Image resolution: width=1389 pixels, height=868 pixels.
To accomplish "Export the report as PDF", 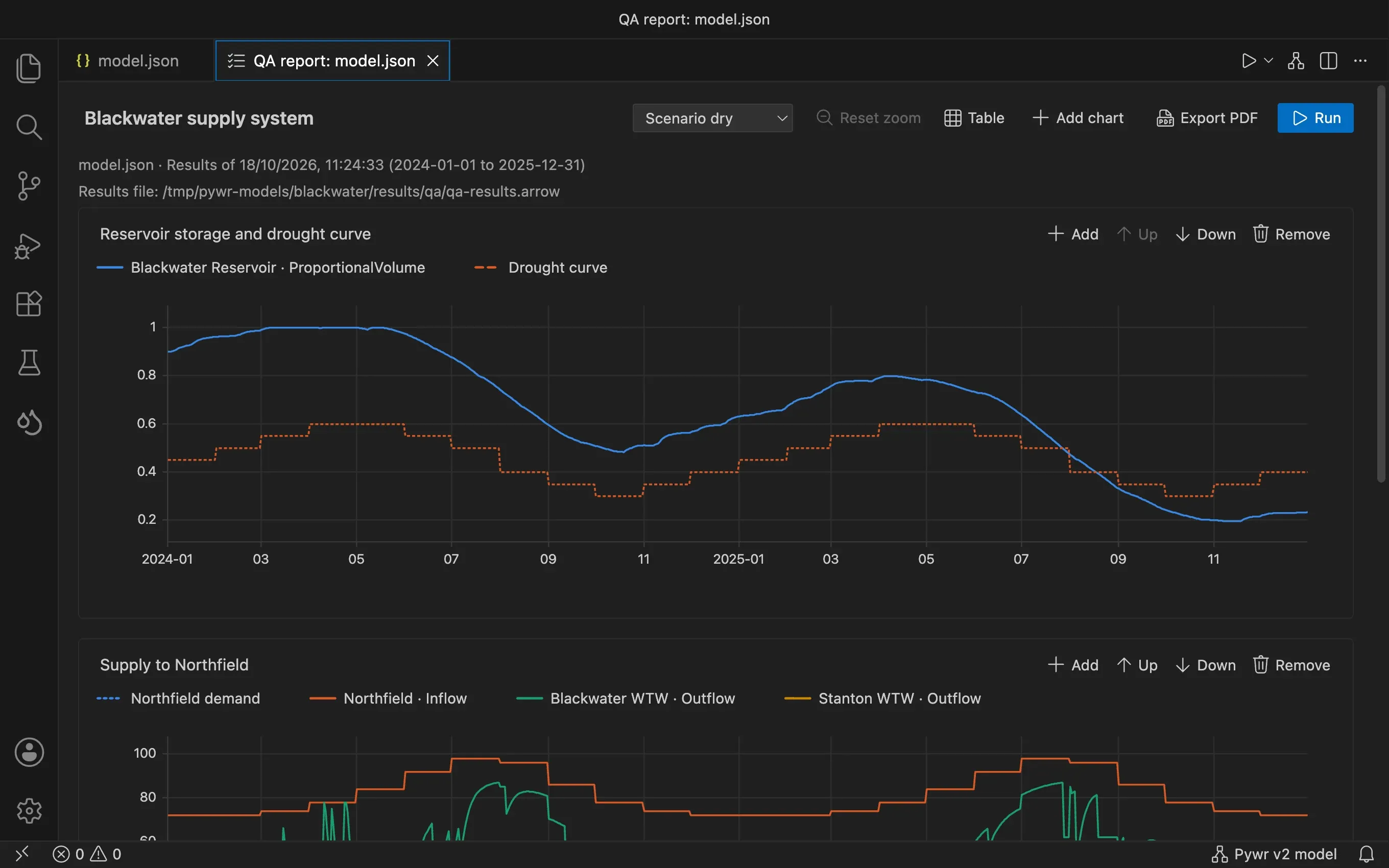I will (1207, 118).
